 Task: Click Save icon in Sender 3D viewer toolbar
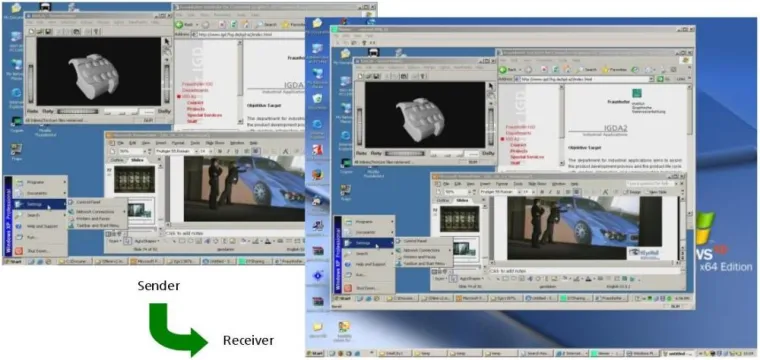[48, 31]
